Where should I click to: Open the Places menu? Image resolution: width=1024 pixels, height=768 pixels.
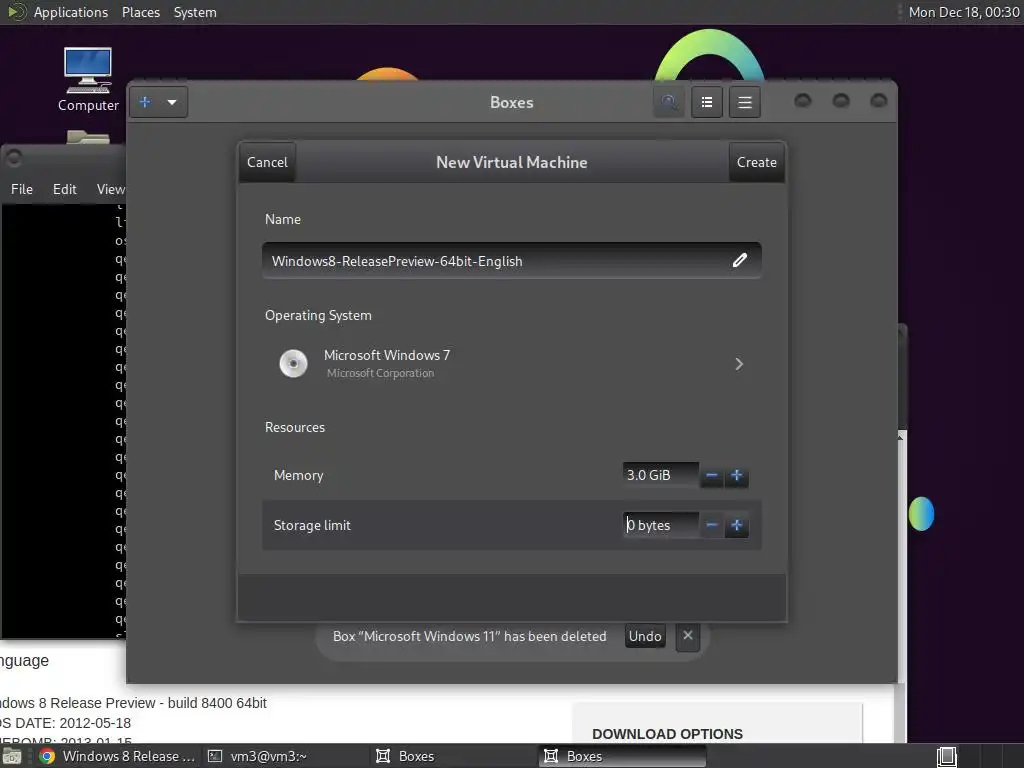tap(140, 12)
